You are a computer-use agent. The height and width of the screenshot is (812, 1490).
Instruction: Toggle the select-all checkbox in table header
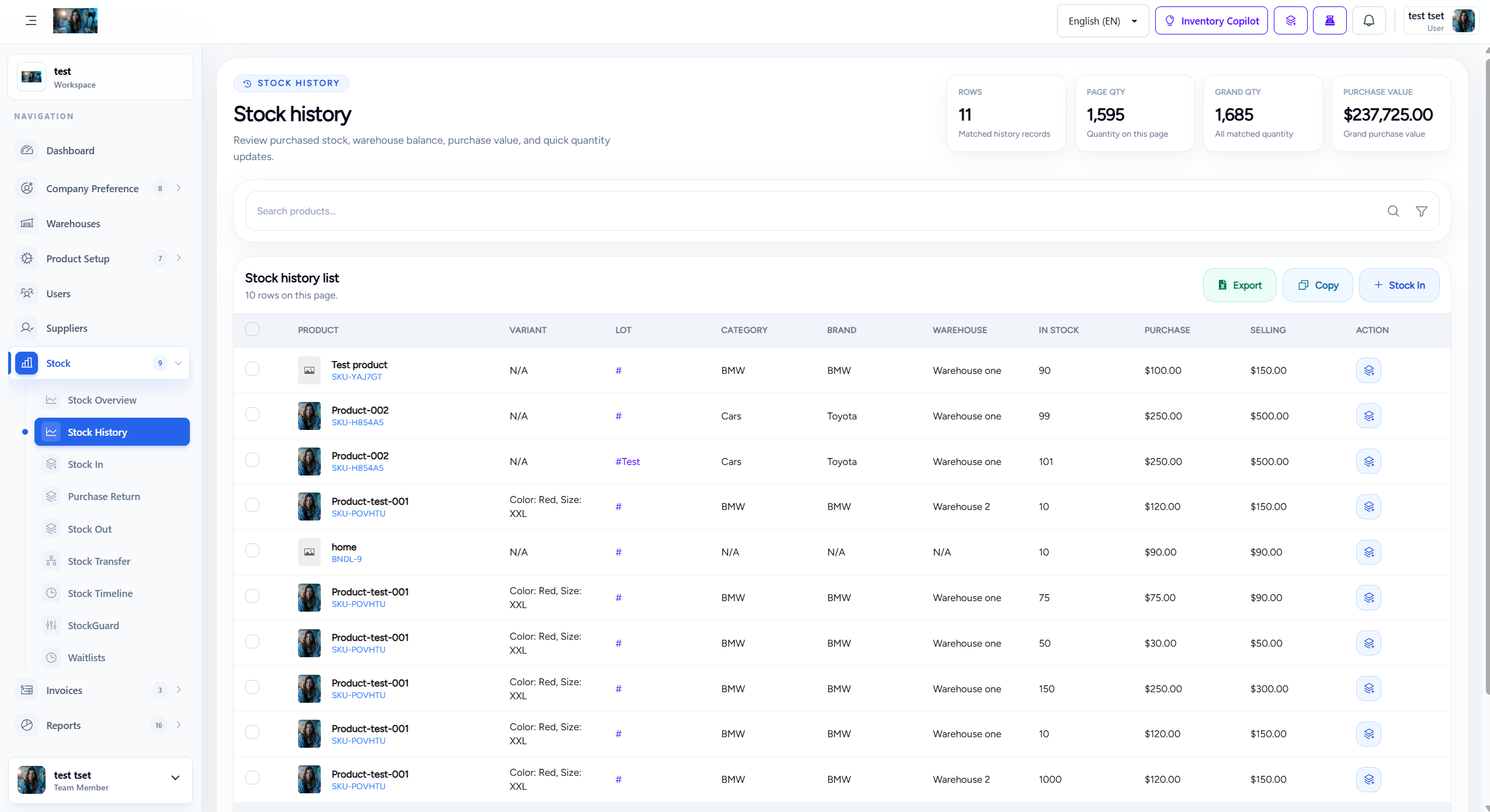(252, 329)
